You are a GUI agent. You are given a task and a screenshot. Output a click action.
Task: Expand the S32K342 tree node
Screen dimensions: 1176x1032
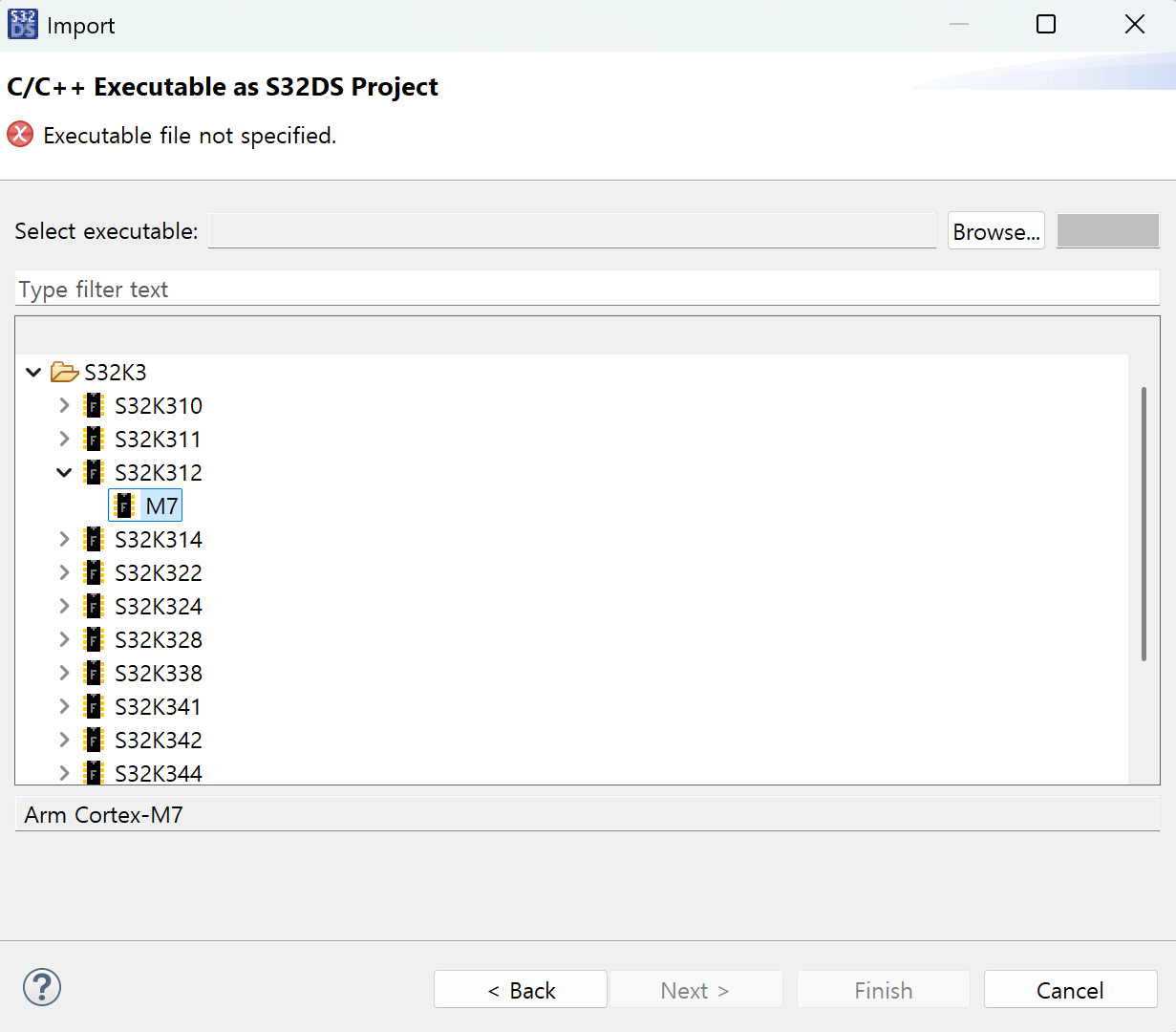[x=64, y=740]
